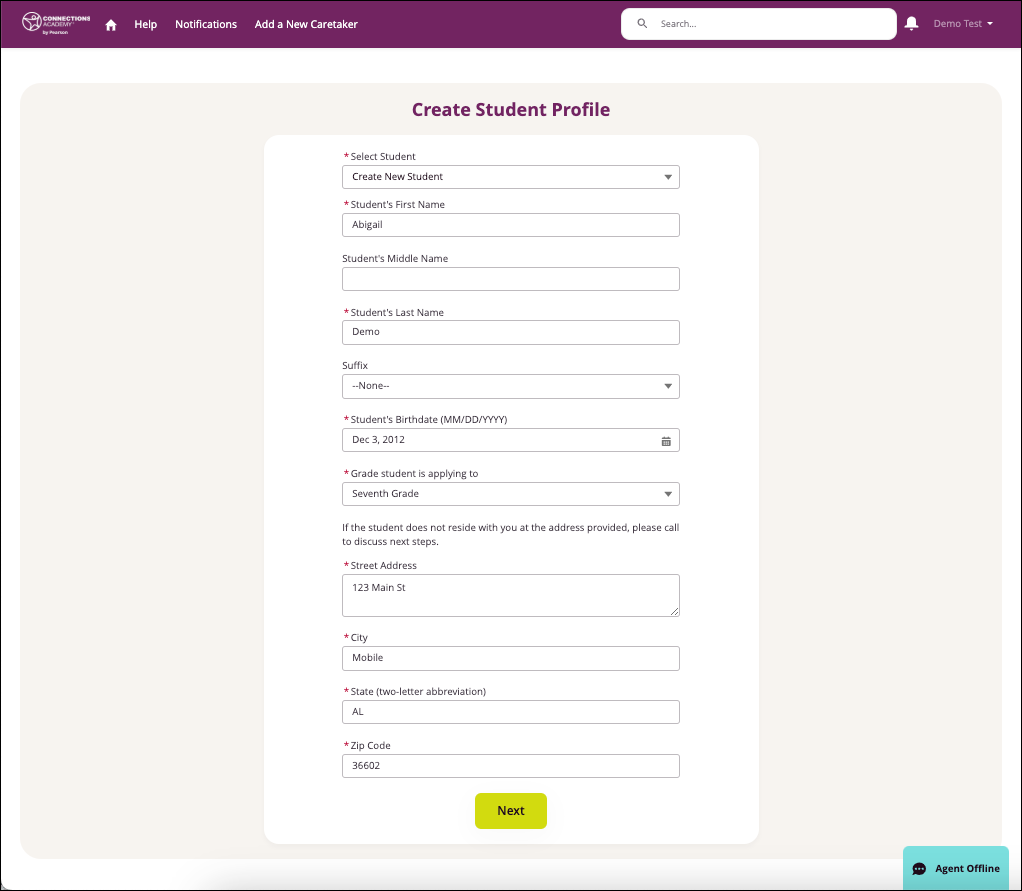Click the caret next to Demo Test

click(x=991, y=24)
